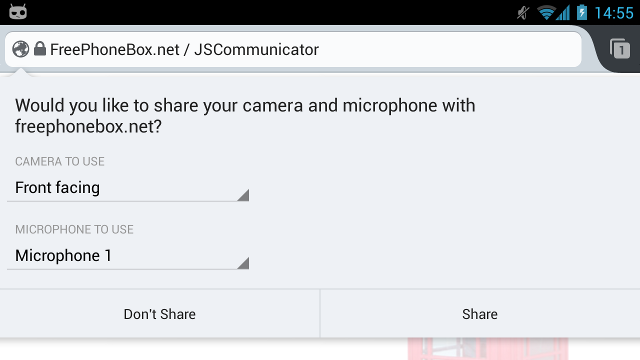Open the Microphone 1 dropdown
The height and width of the screenshot is (360, 640).
(x=128, y=256)
